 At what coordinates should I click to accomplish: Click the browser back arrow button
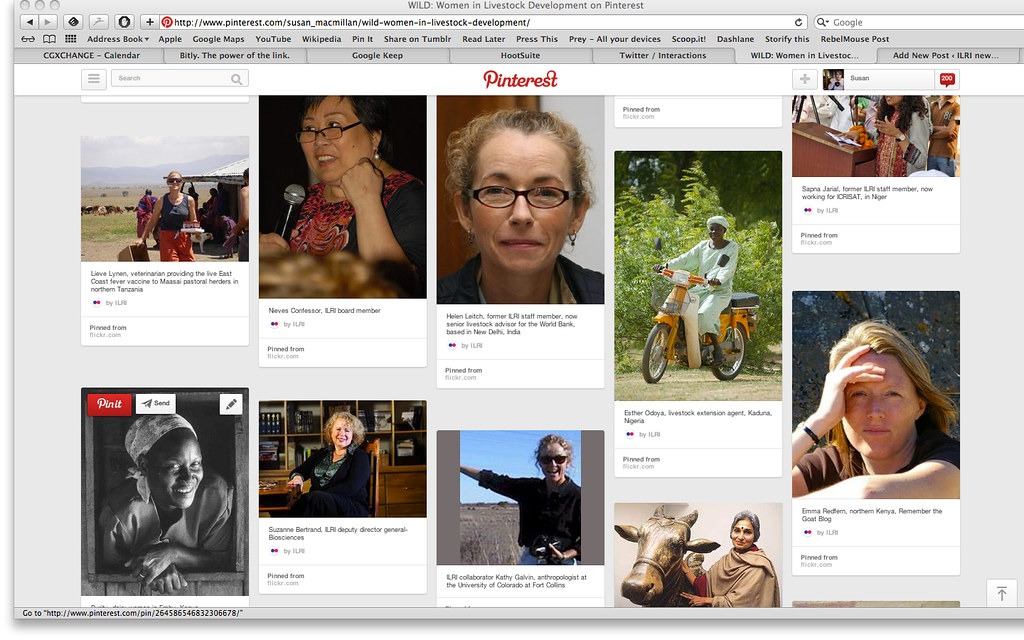click(28, 22)
